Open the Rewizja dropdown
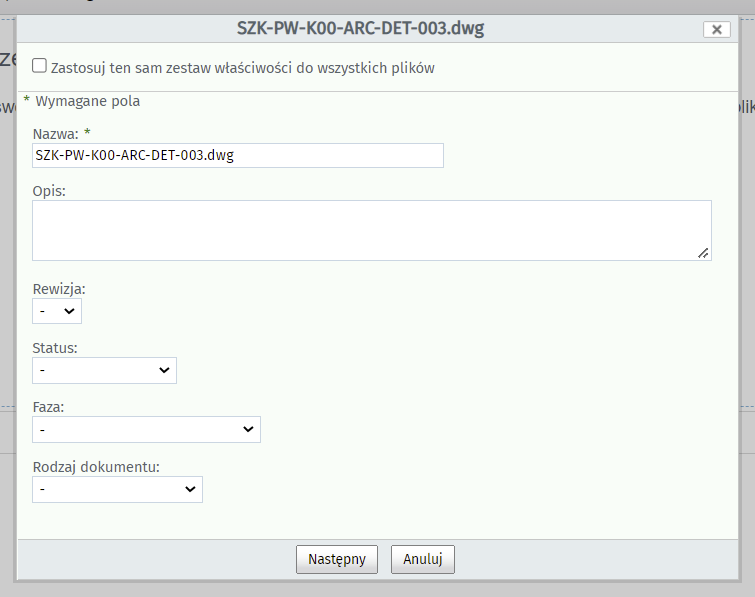Viewport: 755px width, 597px height. (57, 311)
